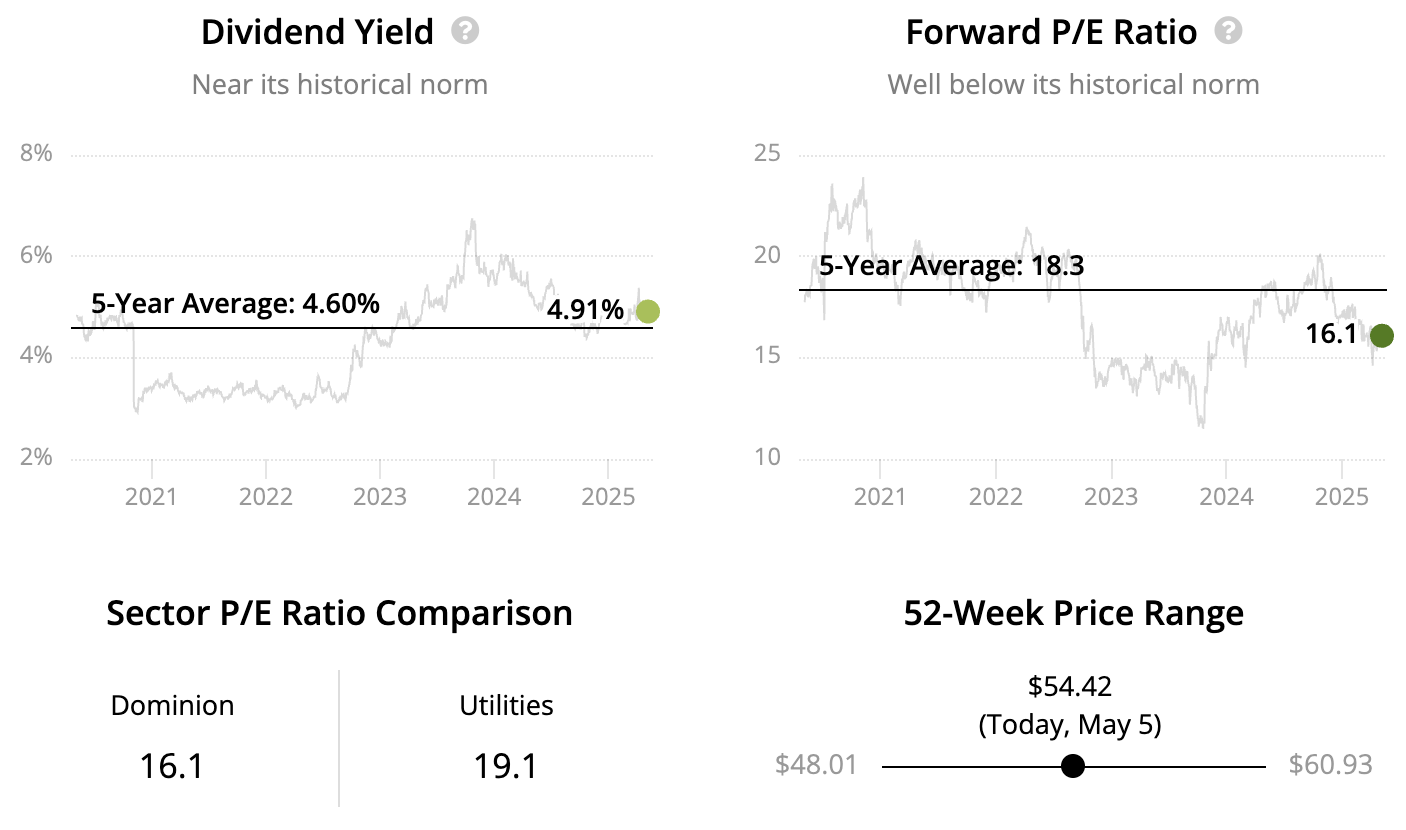1406x830 pixels.
Task: Click the Forward P/E Ratio chart title
Action: pyautogui.click(x=1051, y=32)
